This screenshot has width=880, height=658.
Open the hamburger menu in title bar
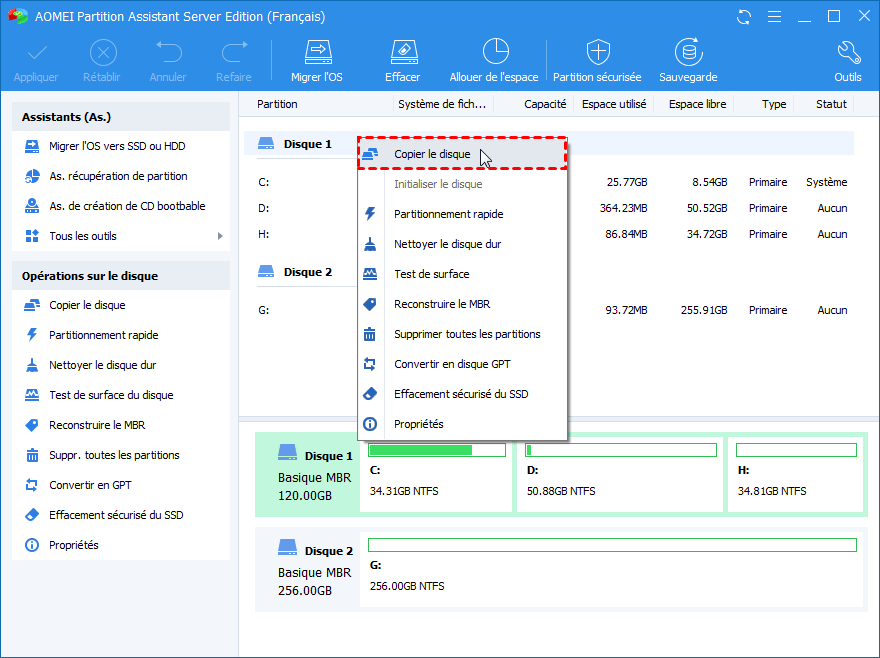pos(774,17)
